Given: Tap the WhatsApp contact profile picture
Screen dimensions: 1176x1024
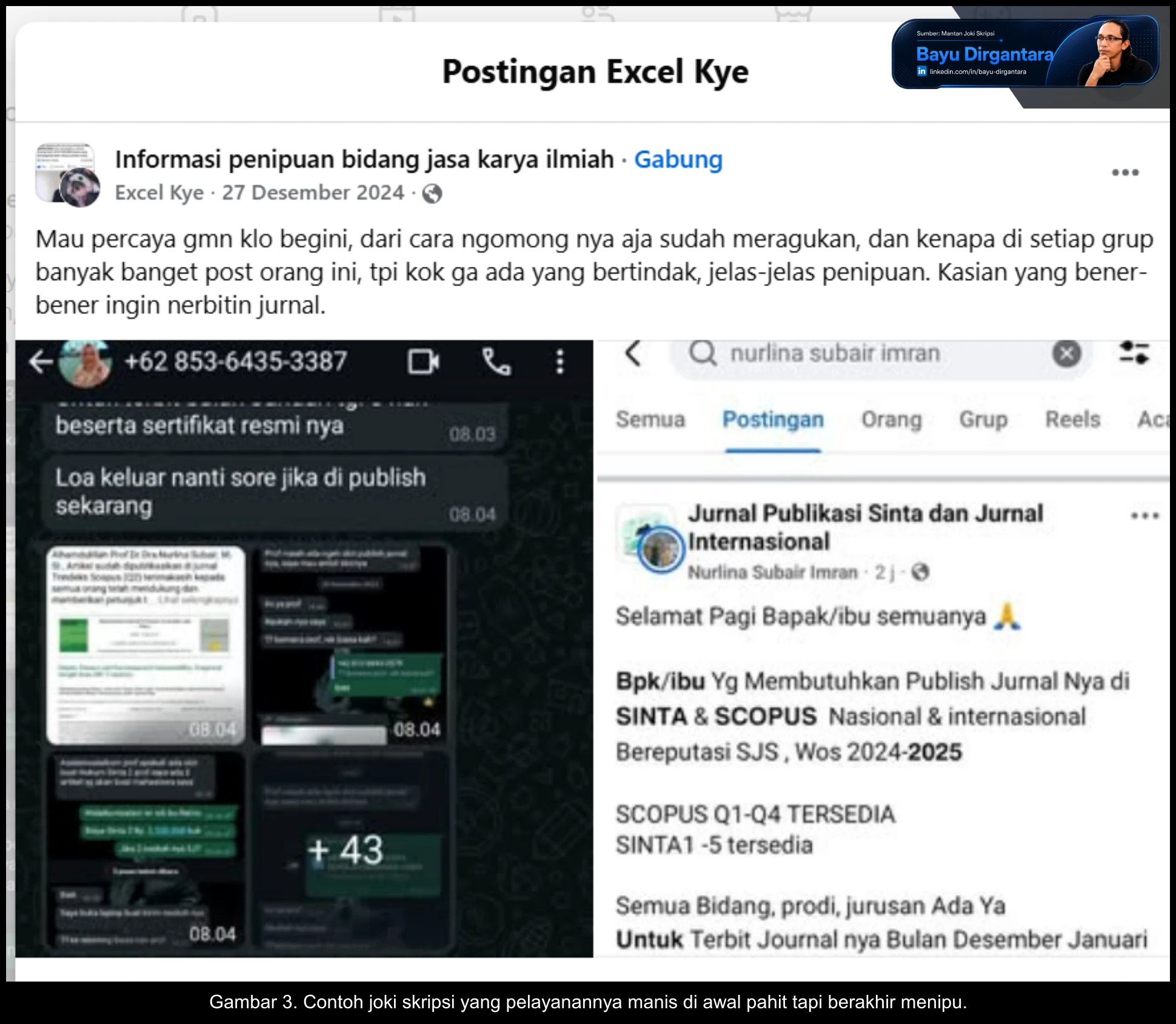Looking at the screenshot, I should coord(85,362).
